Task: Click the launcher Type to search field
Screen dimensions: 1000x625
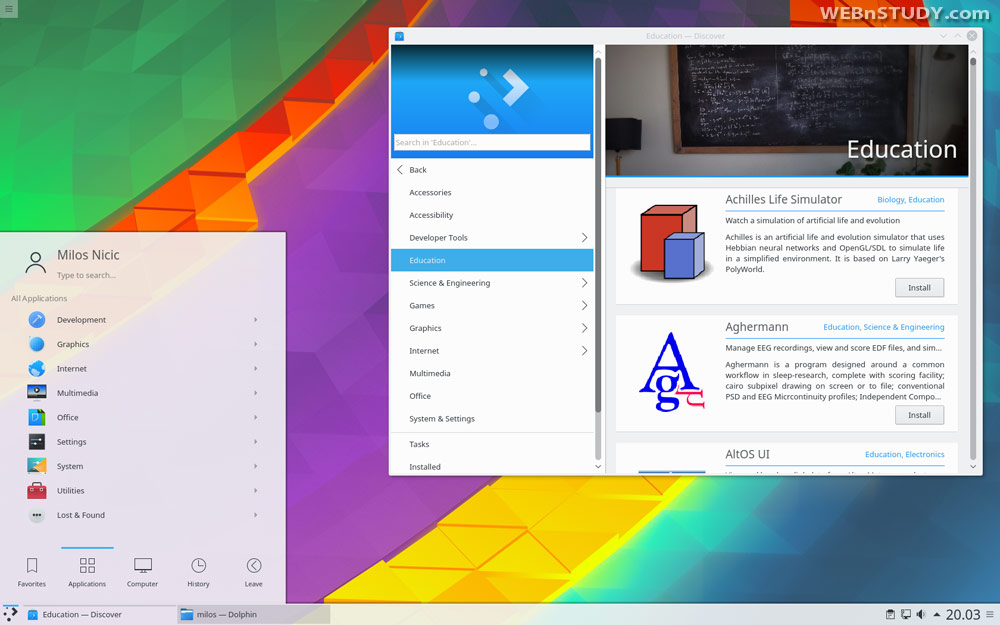Action: click(86, 276)
